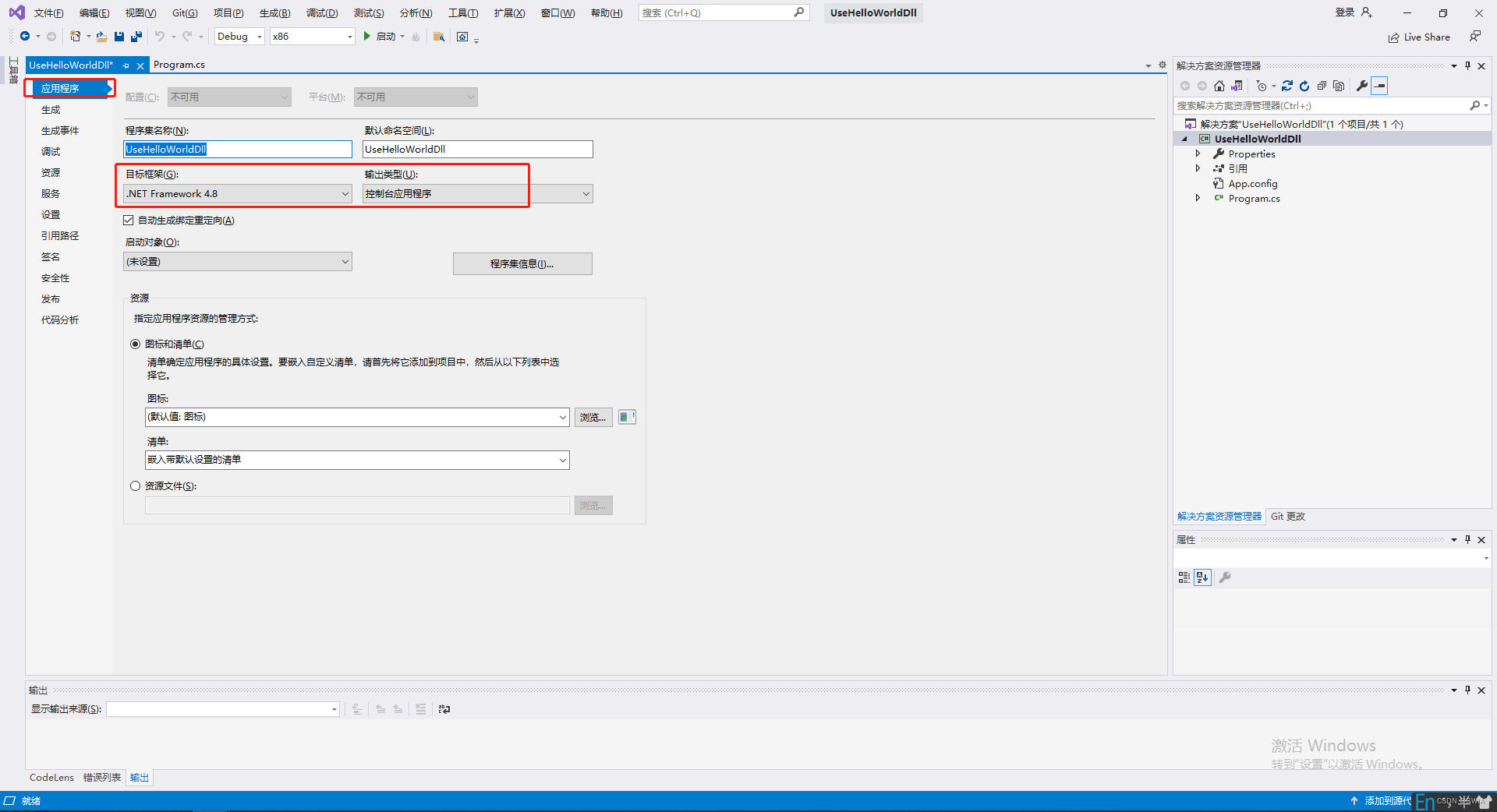Select the 图标和清单 radio button
1497x812 pixels.
(136, 344)
